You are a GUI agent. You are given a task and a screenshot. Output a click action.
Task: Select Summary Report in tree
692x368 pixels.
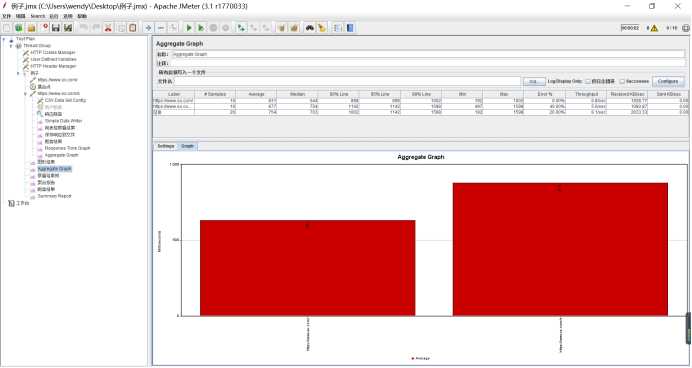(54, 196)
